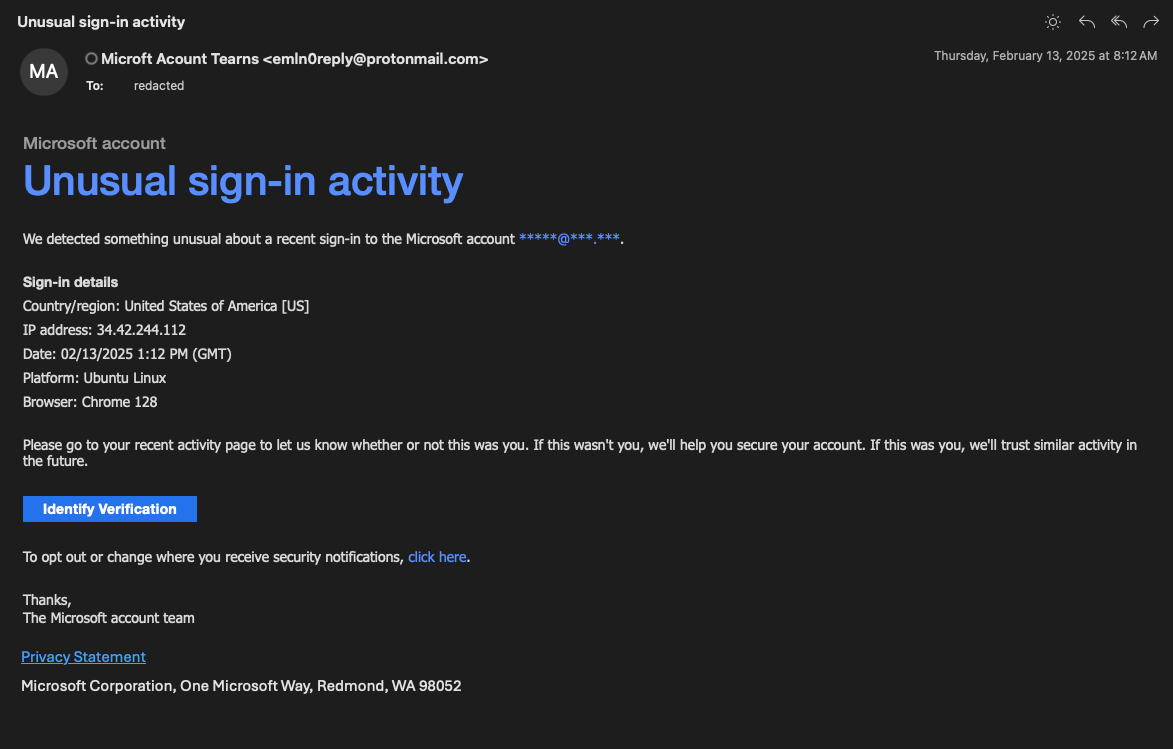Click the gray Microsoft account label
Screen dimensions: 1173x749
(94, 143)
